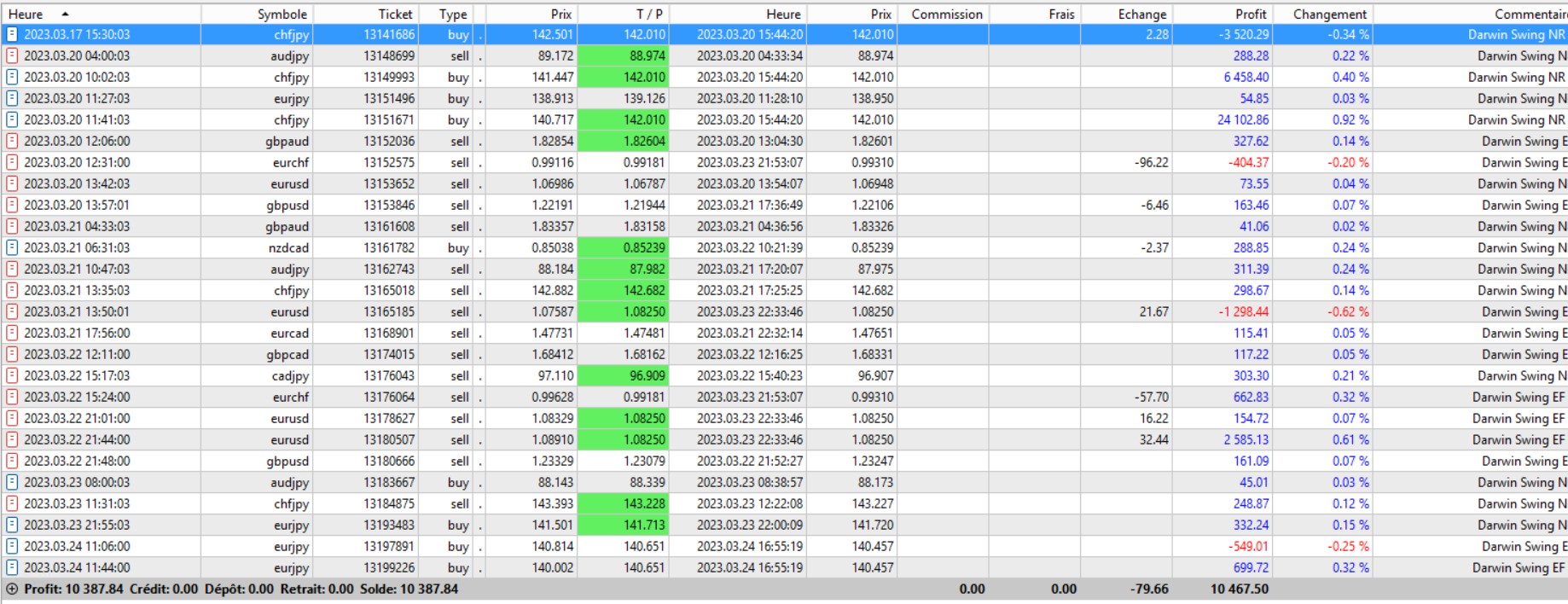Click the row icon of ticket 13176064
This screenshot has height=604, width=1568.
point(12,397)
